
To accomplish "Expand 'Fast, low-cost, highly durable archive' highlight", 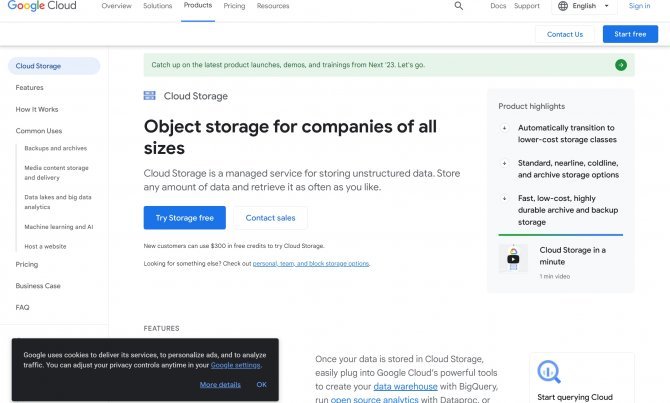I will [x=505, y=198].
